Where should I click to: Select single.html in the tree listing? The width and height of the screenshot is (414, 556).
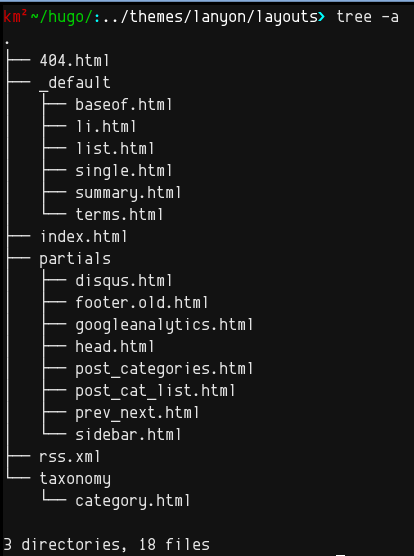tap(123, 171)
